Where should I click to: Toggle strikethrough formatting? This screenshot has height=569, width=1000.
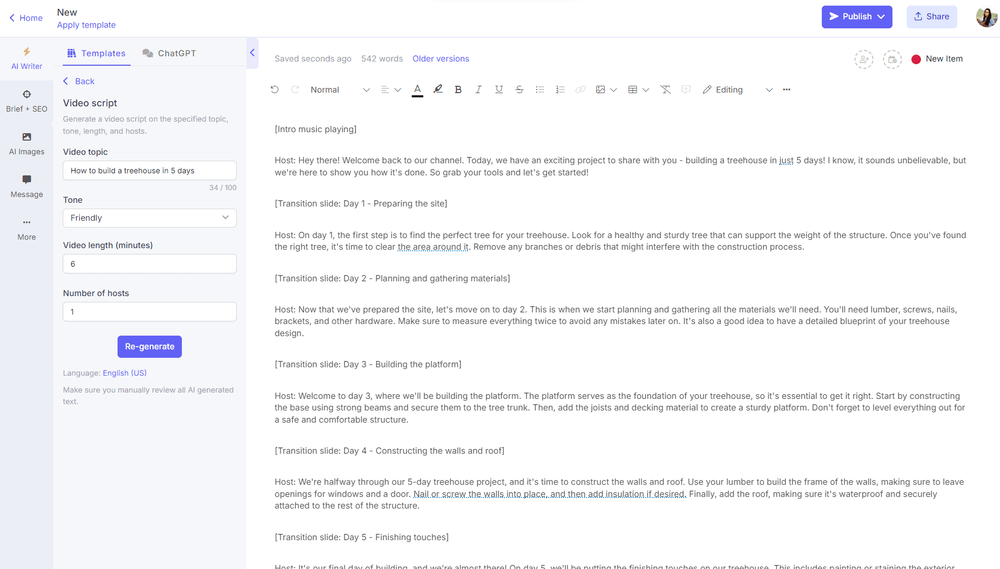point(519,90)
